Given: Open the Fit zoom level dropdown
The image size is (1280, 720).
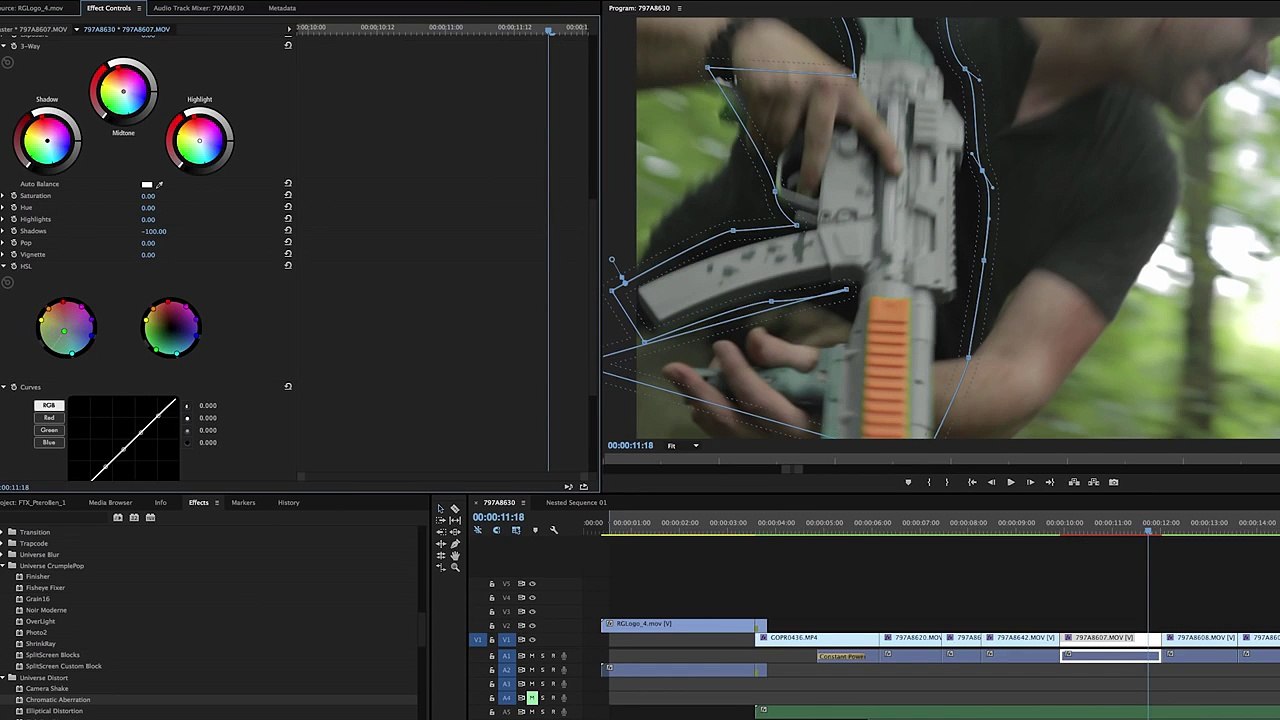Looking at the screenshot, I should point(684,445).
